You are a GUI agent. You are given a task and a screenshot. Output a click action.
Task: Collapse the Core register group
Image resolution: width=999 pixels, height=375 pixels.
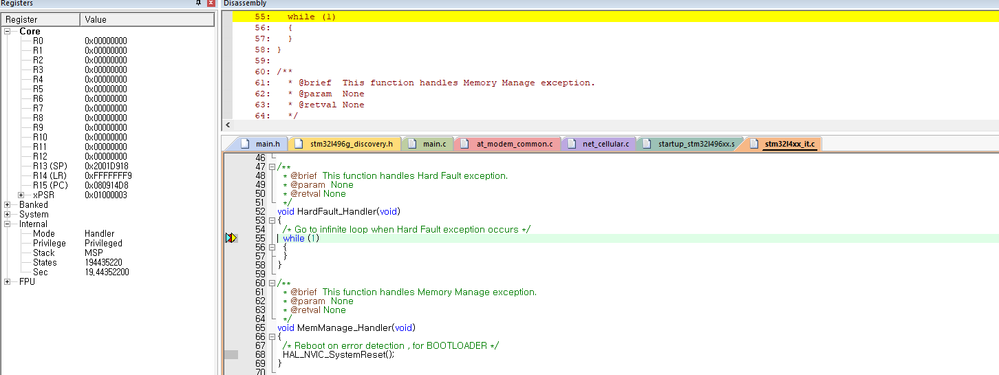[7, 31]
